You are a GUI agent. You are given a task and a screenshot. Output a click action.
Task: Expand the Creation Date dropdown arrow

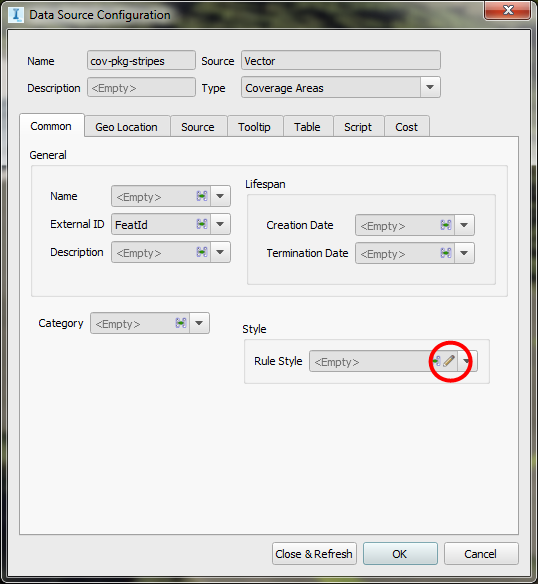[x=464, y=225]
